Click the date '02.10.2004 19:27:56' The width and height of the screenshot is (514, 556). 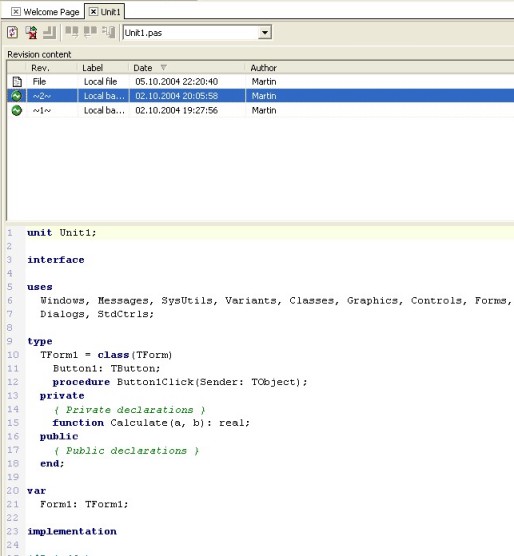point(177,110)
